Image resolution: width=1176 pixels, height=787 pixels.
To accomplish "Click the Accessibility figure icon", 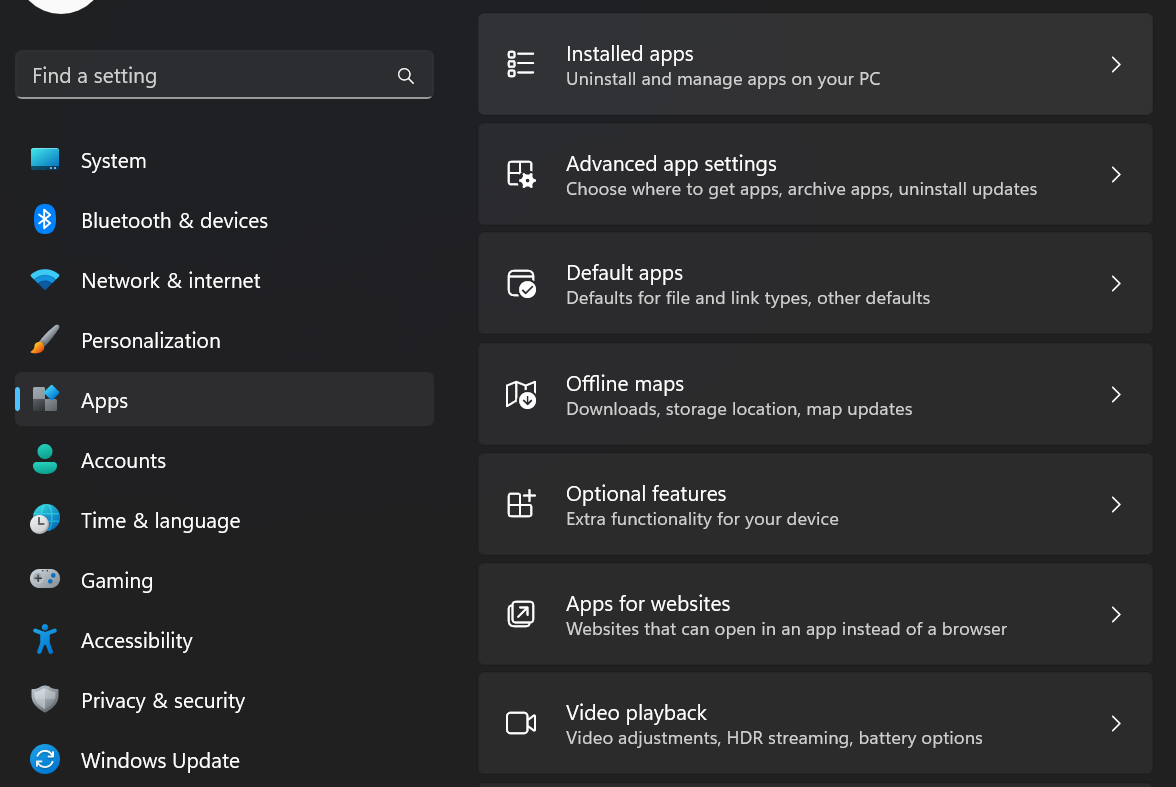I will 45,640.
